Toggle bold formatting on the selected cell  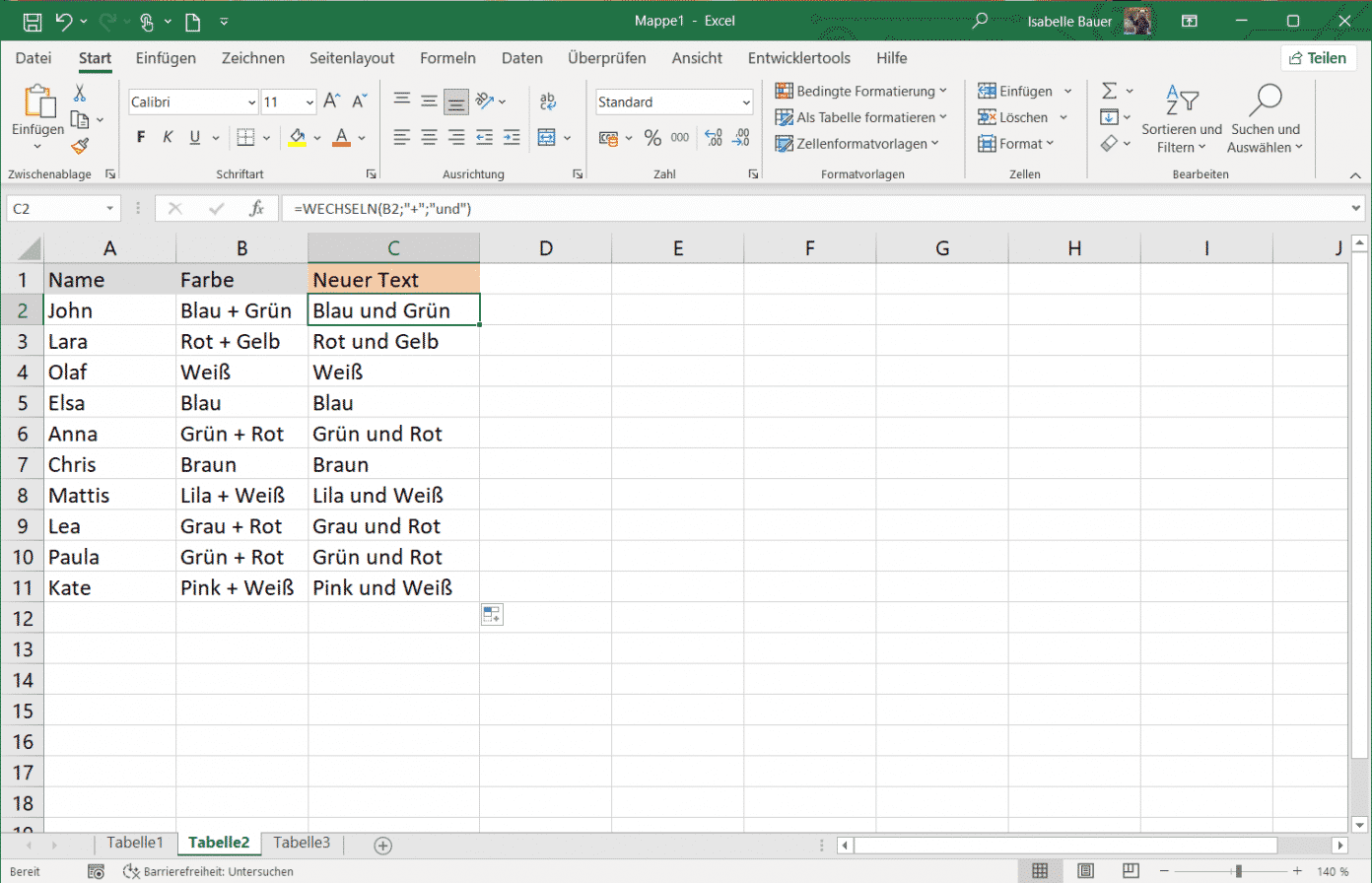[139, 137]
